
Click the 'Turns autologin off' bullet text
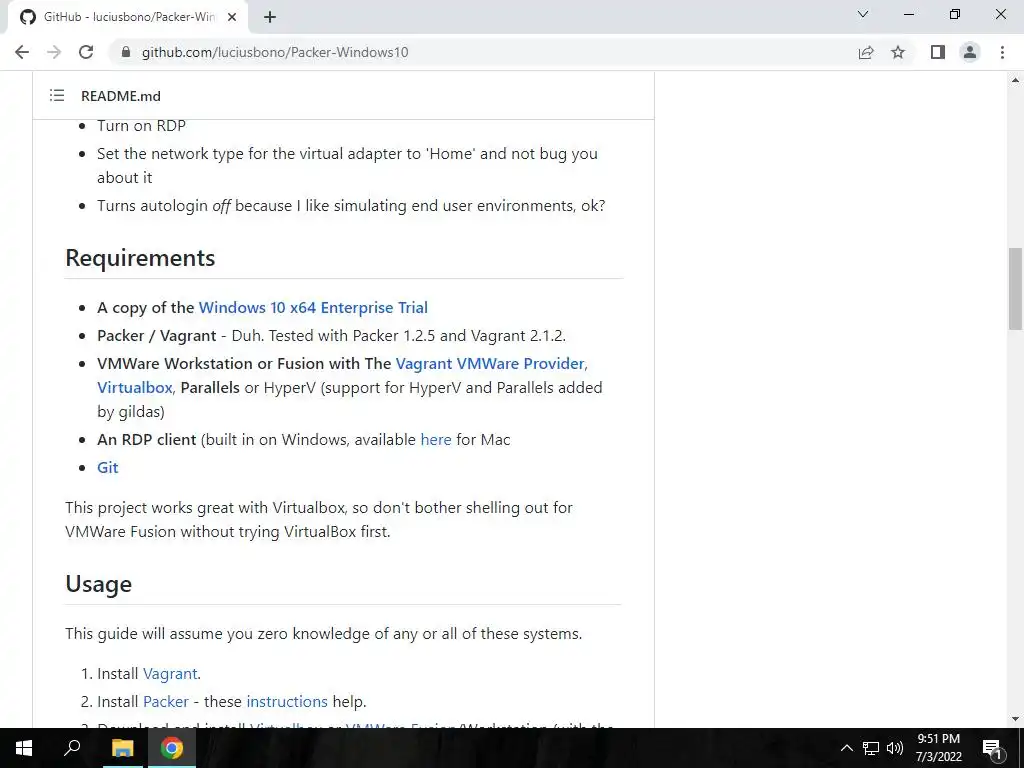[x=351, y=206]
